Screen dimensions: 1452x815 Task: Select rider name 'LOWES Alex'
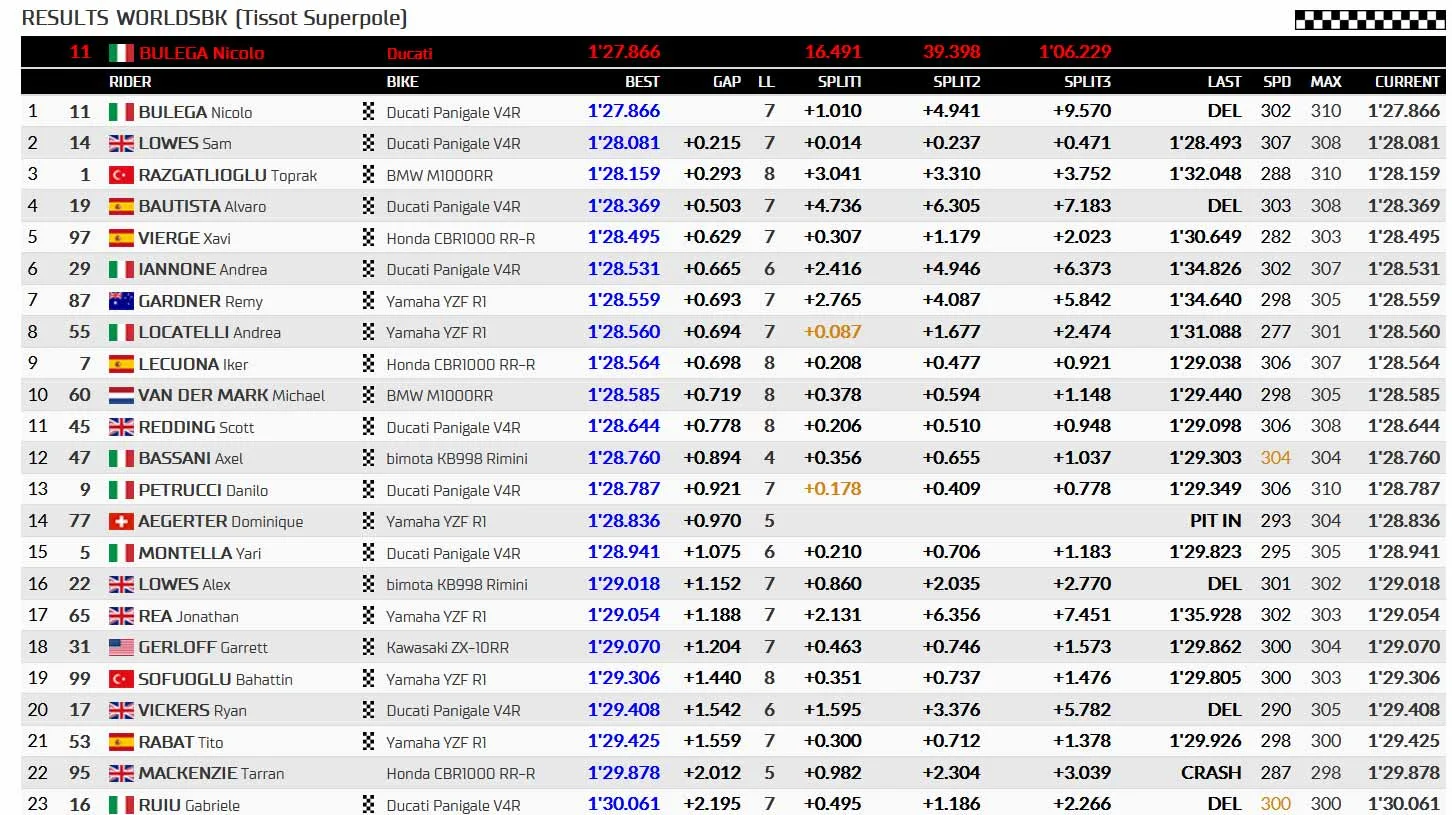click(185, 584)
